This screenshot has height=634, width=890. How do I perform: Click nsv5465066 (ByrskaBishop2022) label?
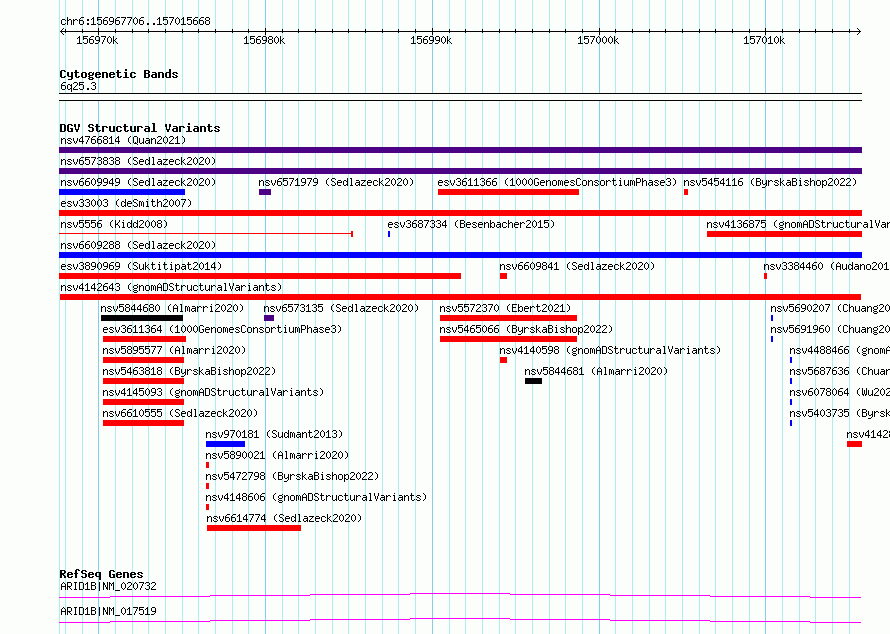pos(526,329)
